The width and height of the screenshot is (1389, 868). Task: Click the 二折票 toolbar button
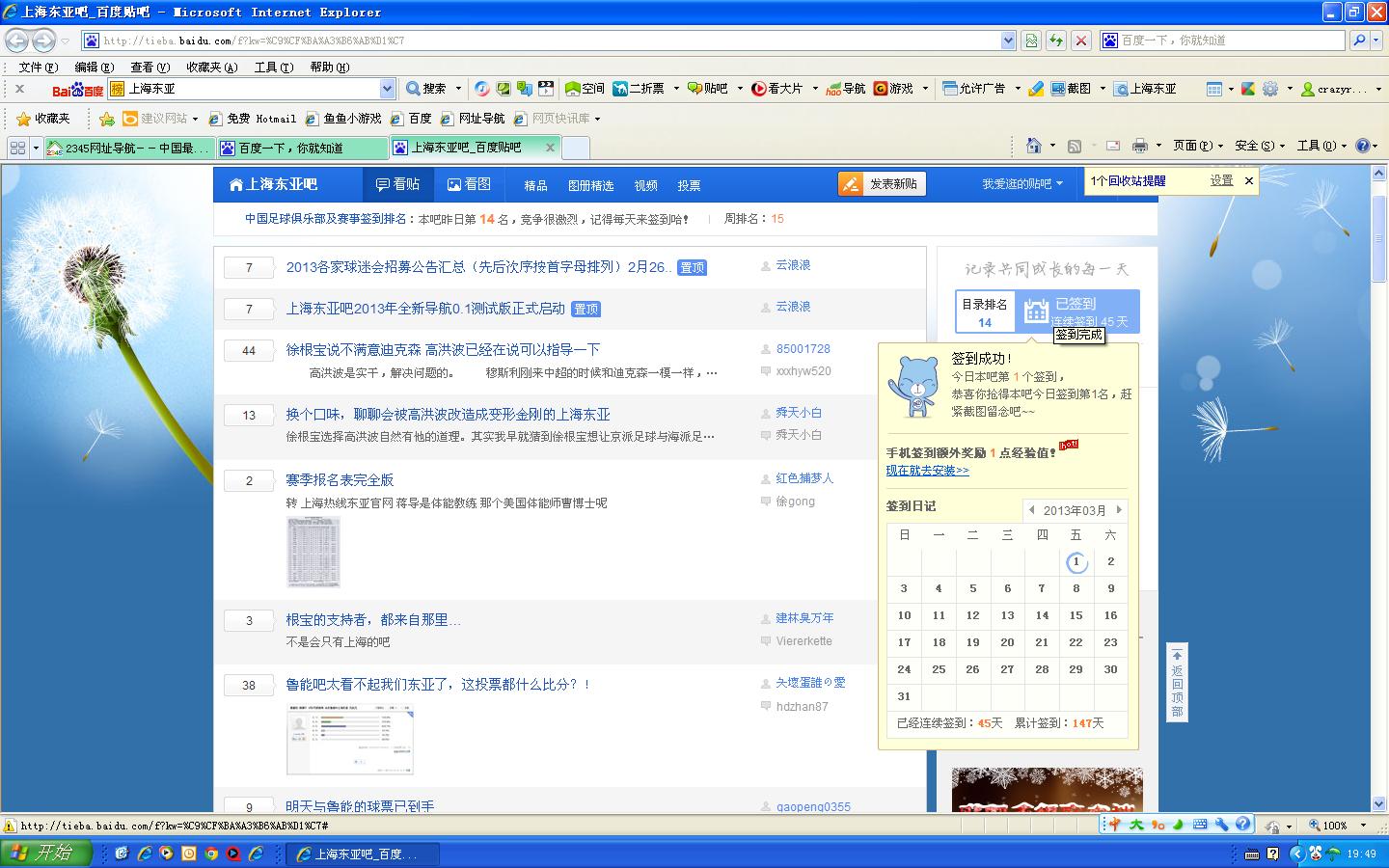click(x=639, y=88)
